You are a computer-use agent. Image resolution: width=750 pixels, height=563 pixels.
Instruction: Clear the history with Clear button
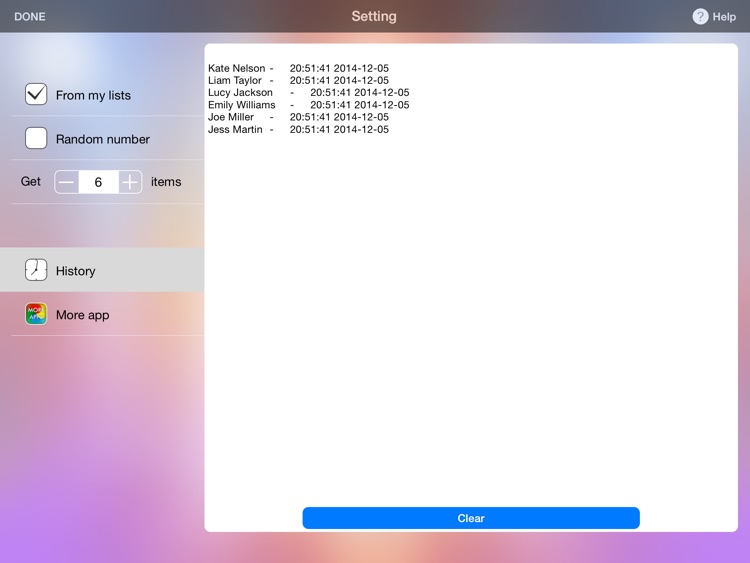(x=471, y=518)
